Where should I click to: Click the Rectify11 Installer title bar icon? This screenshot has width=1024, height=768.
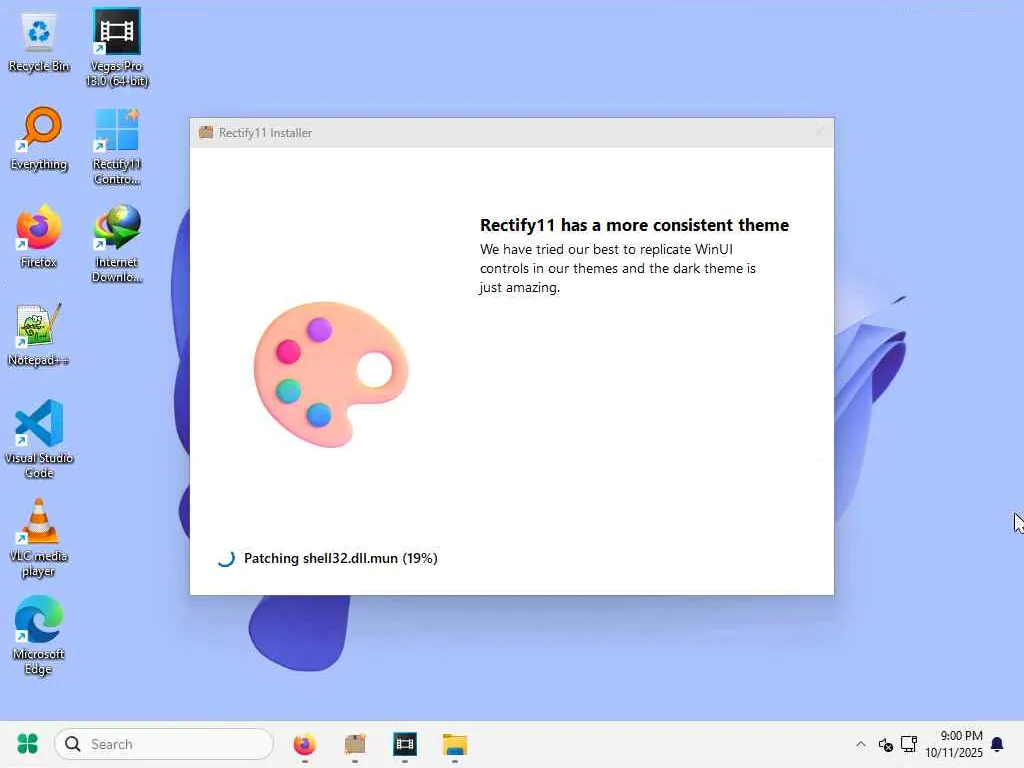click(206, 133)
